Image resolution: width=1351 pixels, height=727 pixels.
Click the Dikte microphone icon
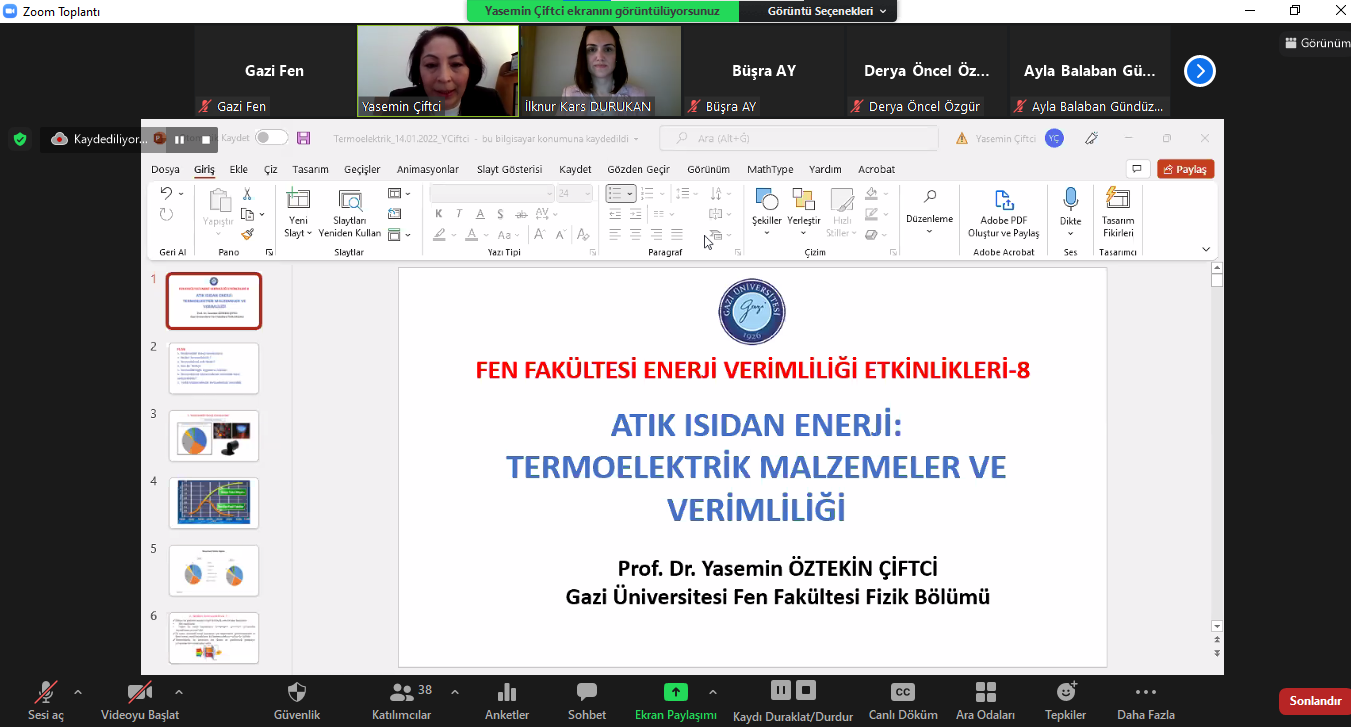pos(1070,199)
